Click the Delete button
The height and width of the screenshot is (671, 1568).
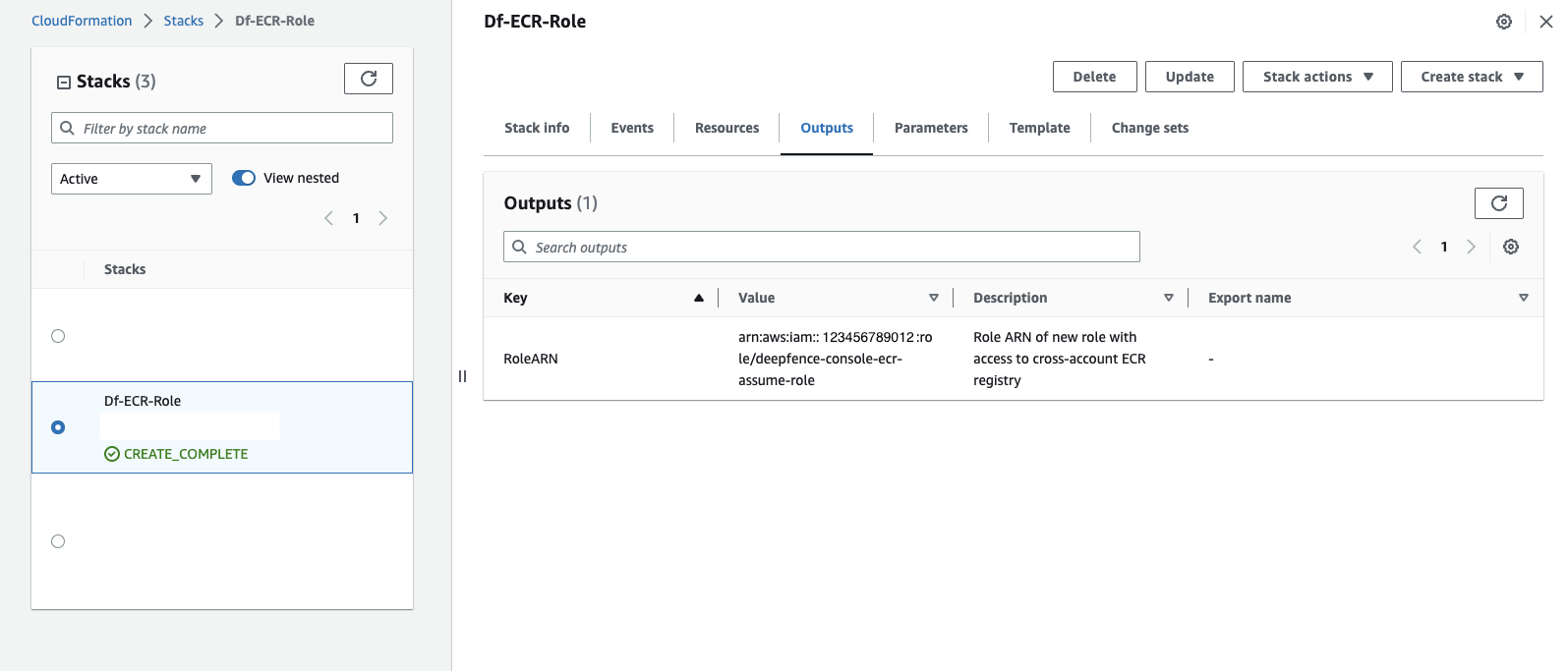click(1094, 77)
